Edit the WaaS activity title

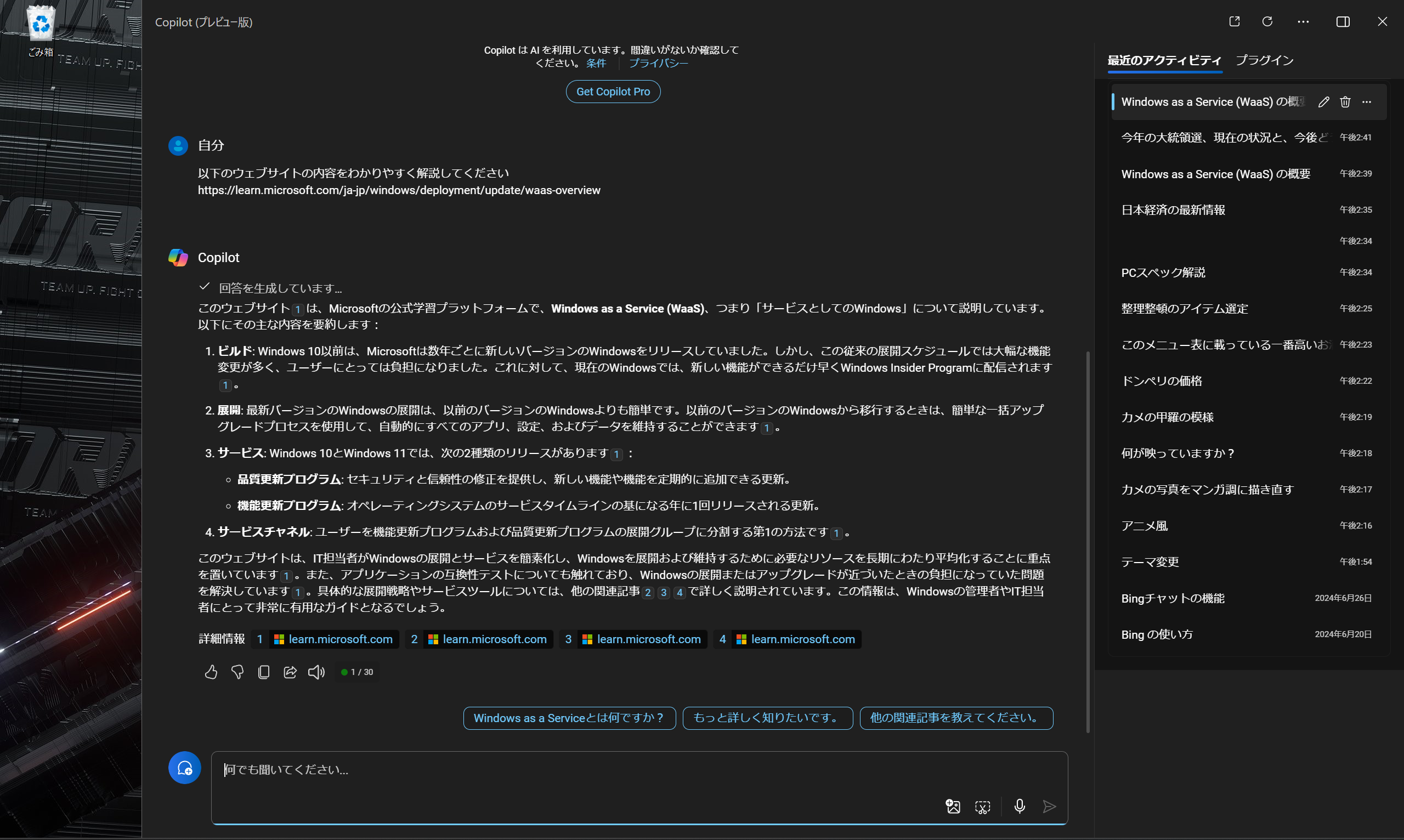point(1323,102)
